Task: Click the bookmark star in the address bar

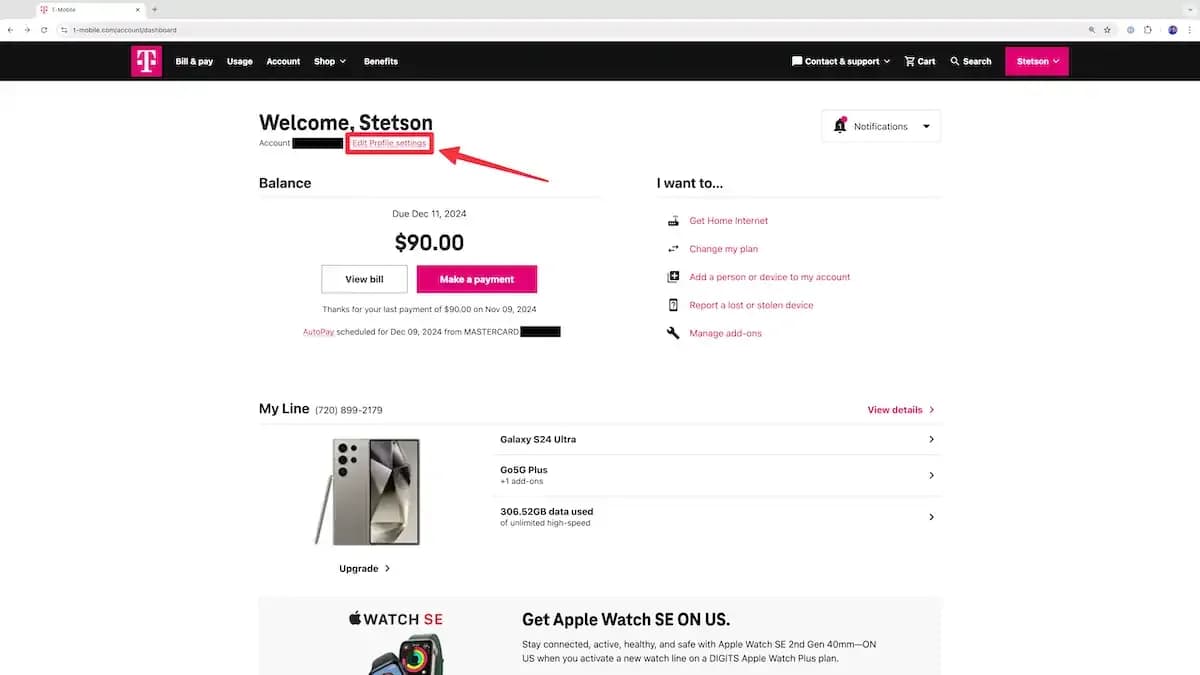Action: coord(1107,29)
